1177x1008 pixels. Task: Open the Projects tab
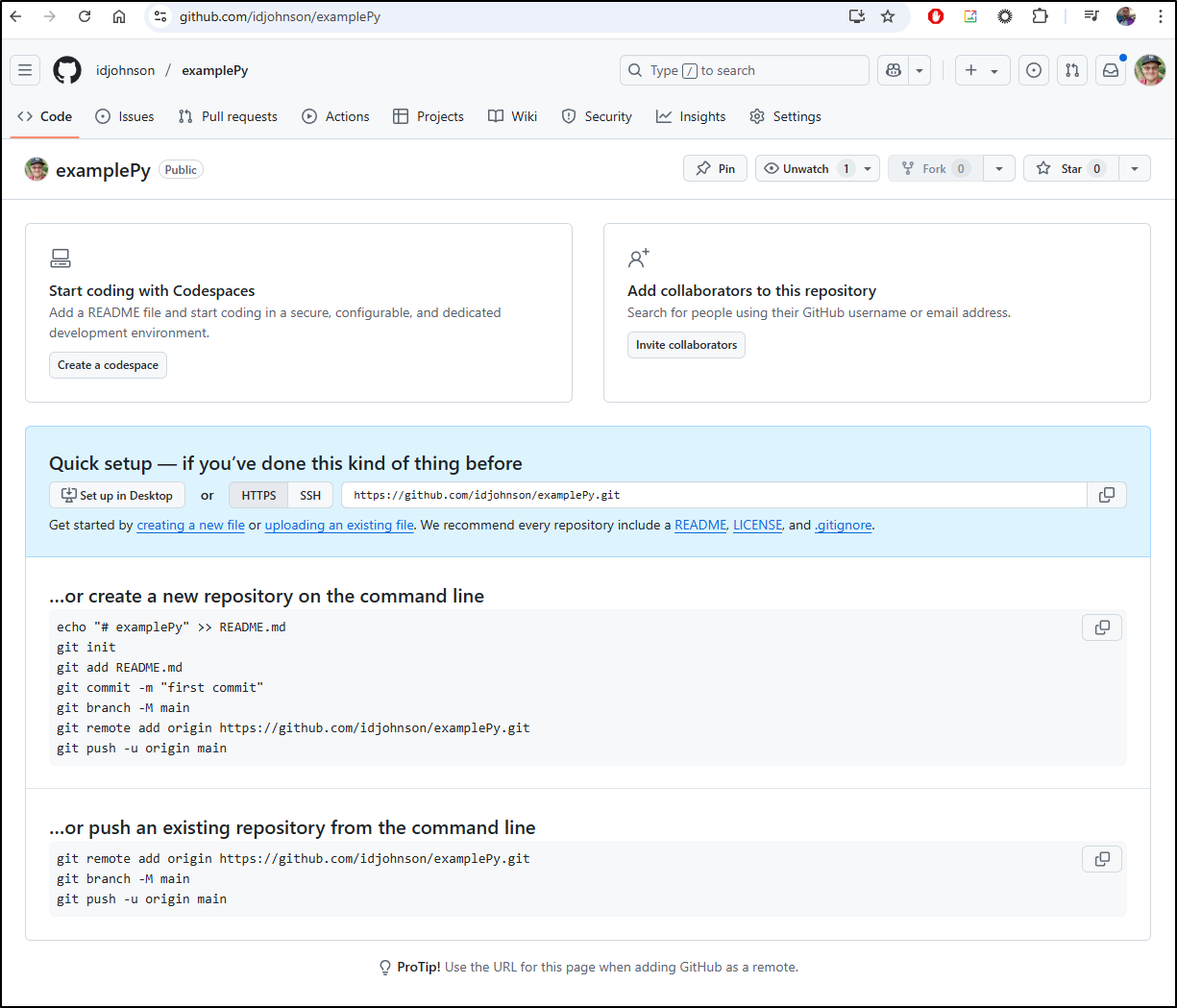[429, 116]
